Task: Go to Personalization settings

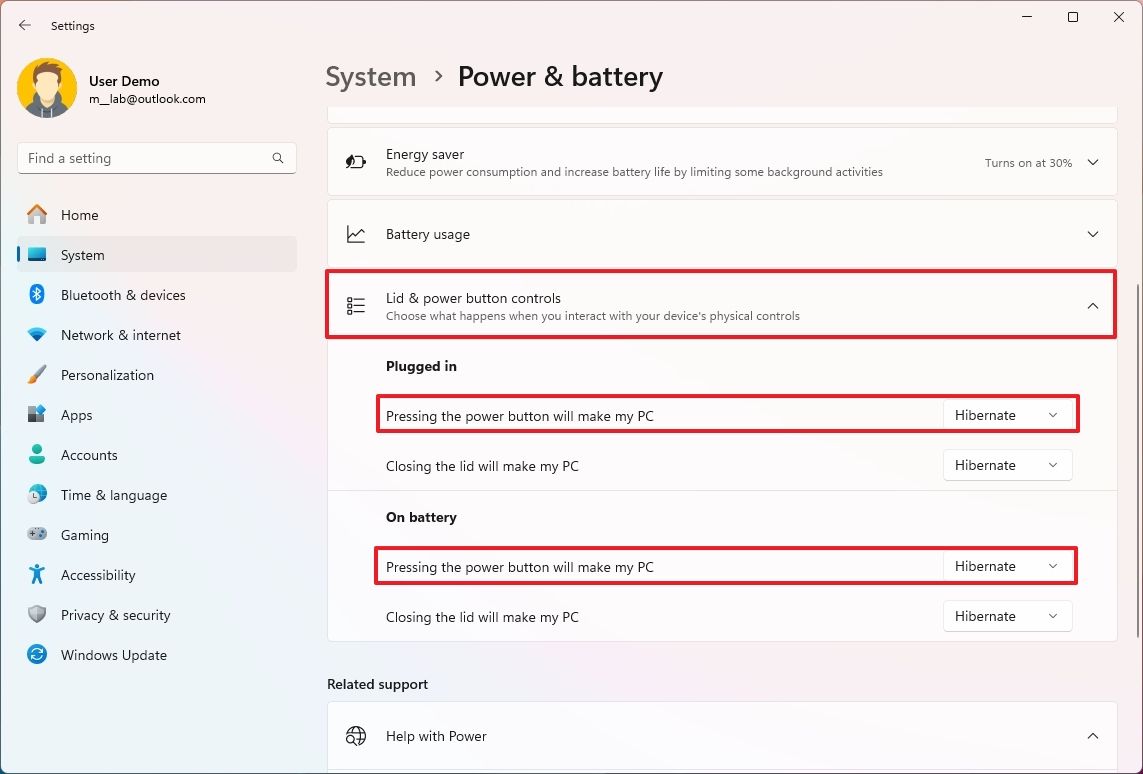Action: pyautogui.click(x=107, y=374)
